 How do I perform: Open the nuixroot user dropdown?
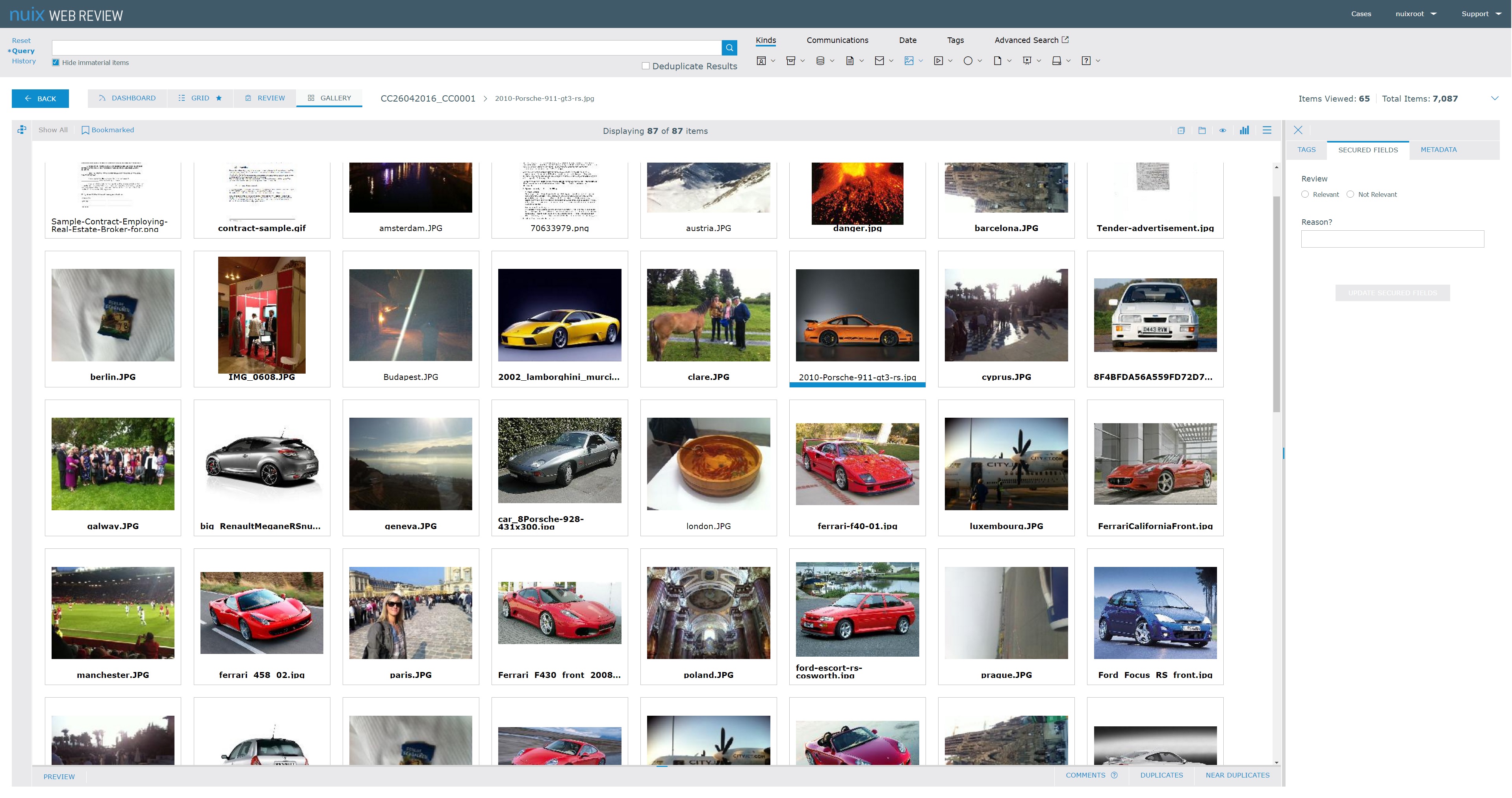click(x=1416, y=13)
